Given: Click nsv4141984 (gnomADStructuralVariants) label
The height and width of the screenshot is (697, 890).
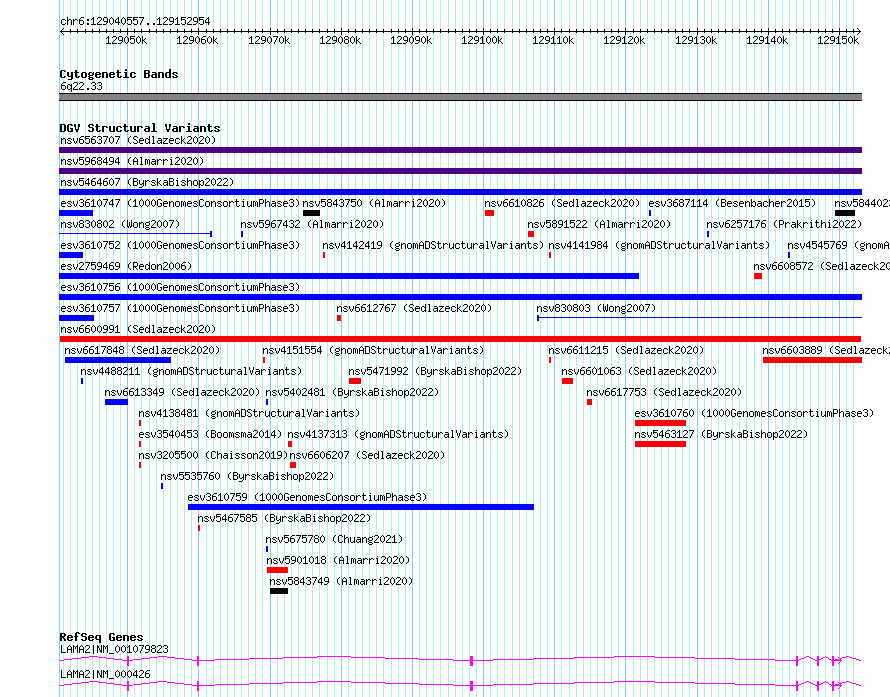Looking at the screenshot, I should [x=659, y=245].
